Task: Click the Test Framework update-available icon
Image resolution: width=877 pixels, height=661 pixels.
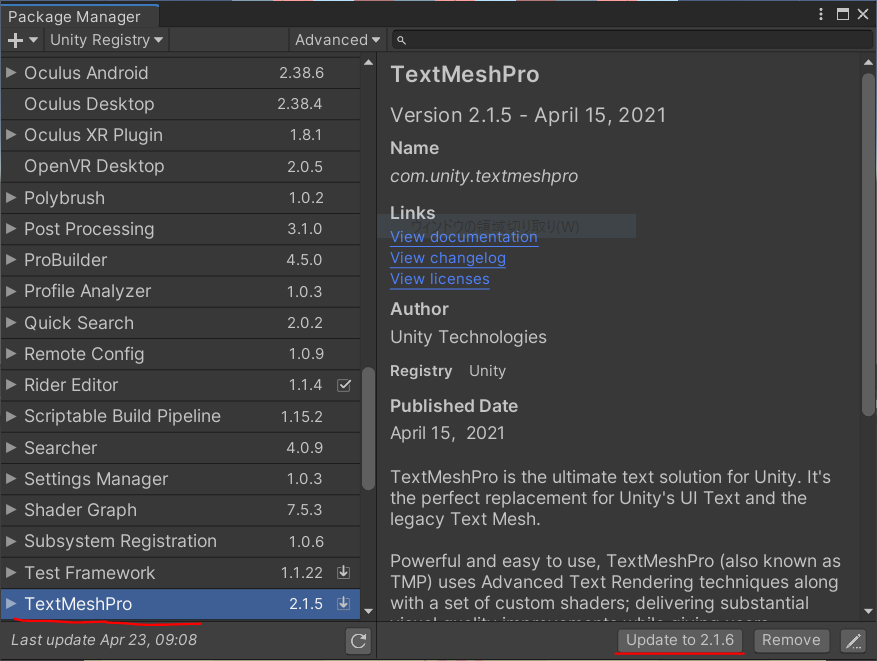Action: [343, 572]
